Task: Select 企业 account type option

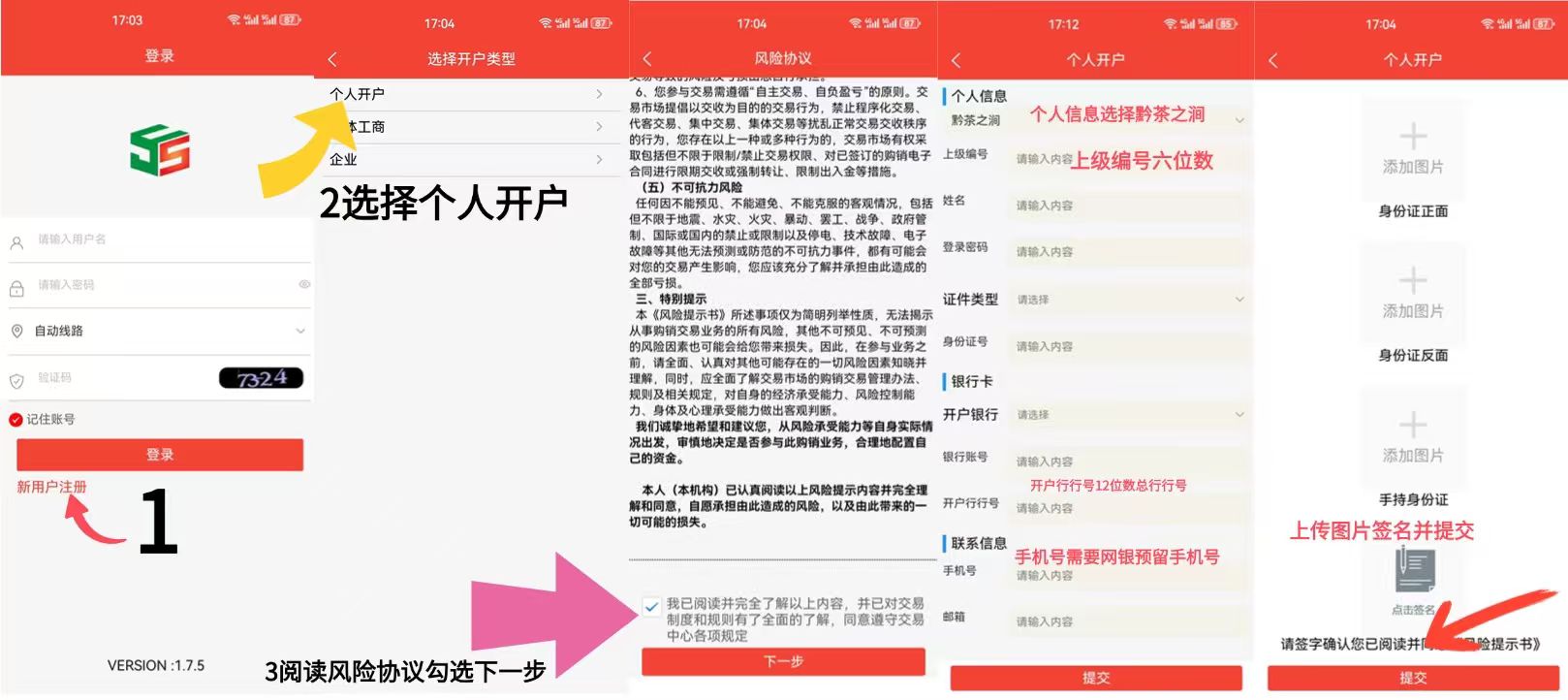Action: tap(465, 160)
